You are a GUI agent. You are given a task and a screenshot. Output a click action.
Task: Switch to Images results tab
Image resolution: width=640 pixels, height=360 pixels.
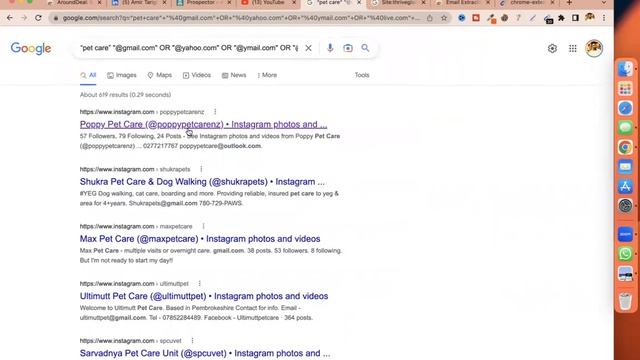click(x=122, y=75)
